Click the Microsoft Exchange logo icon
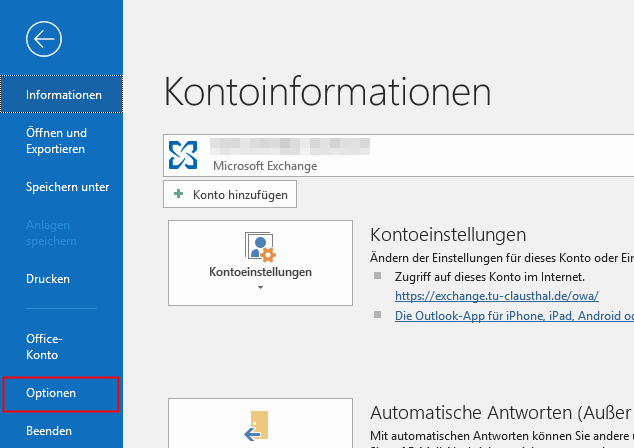The height and width of the screenshot is (448, 634). point(184,154)
